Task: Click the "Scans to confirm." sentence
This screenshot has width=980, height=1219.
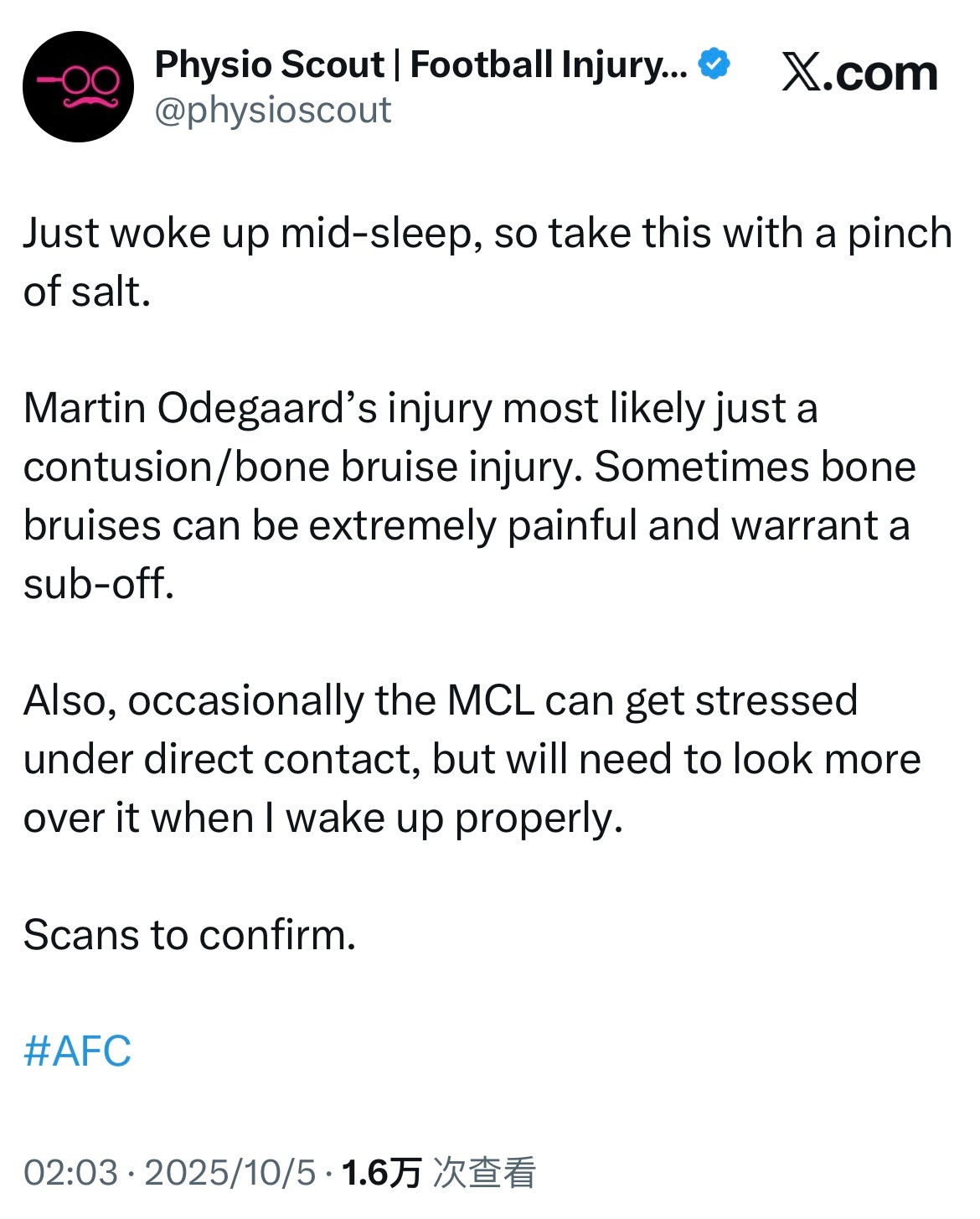Action: (189, 934)
